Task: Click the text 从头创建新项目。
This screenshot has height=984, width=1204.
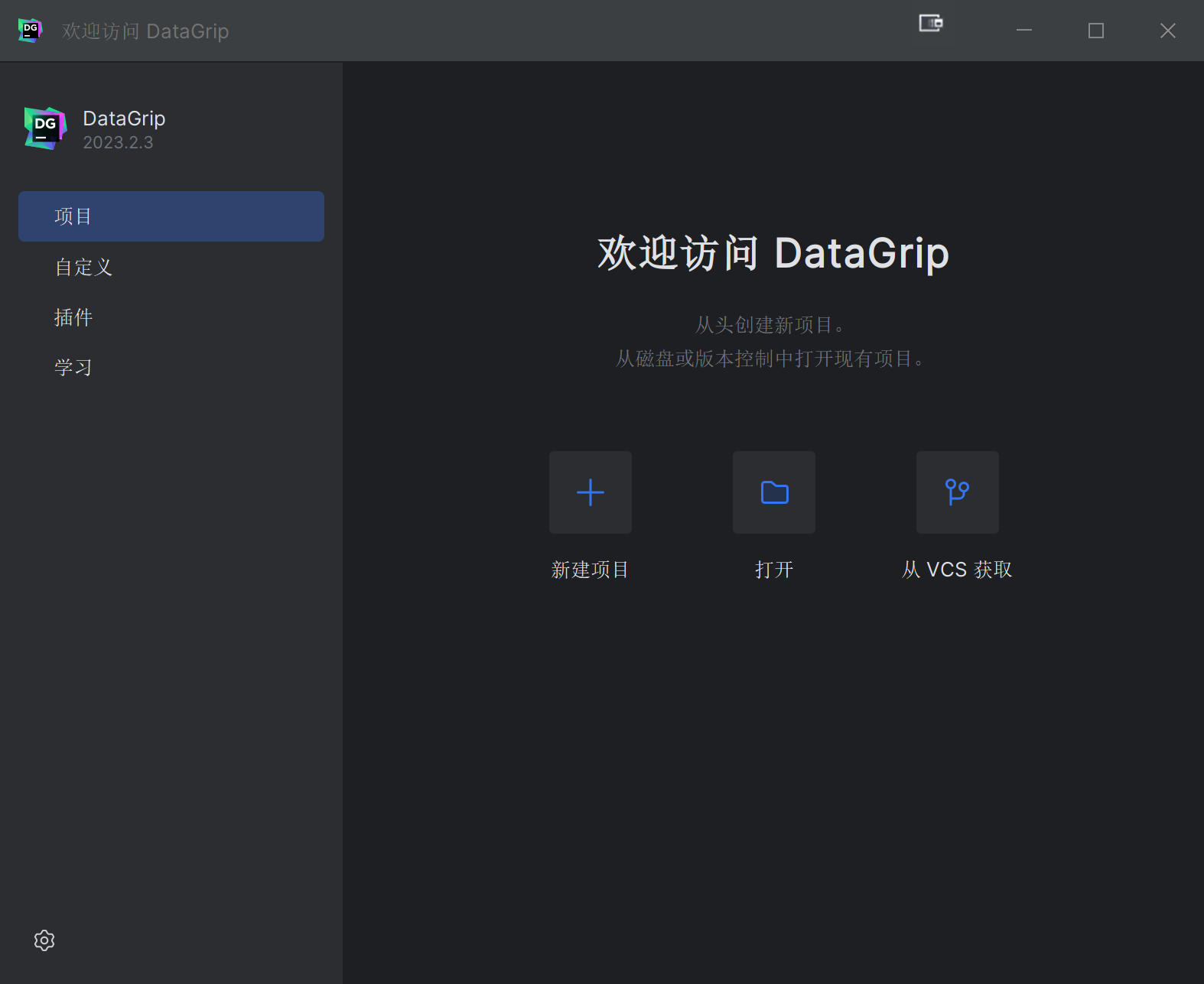Action: point(771,325)
